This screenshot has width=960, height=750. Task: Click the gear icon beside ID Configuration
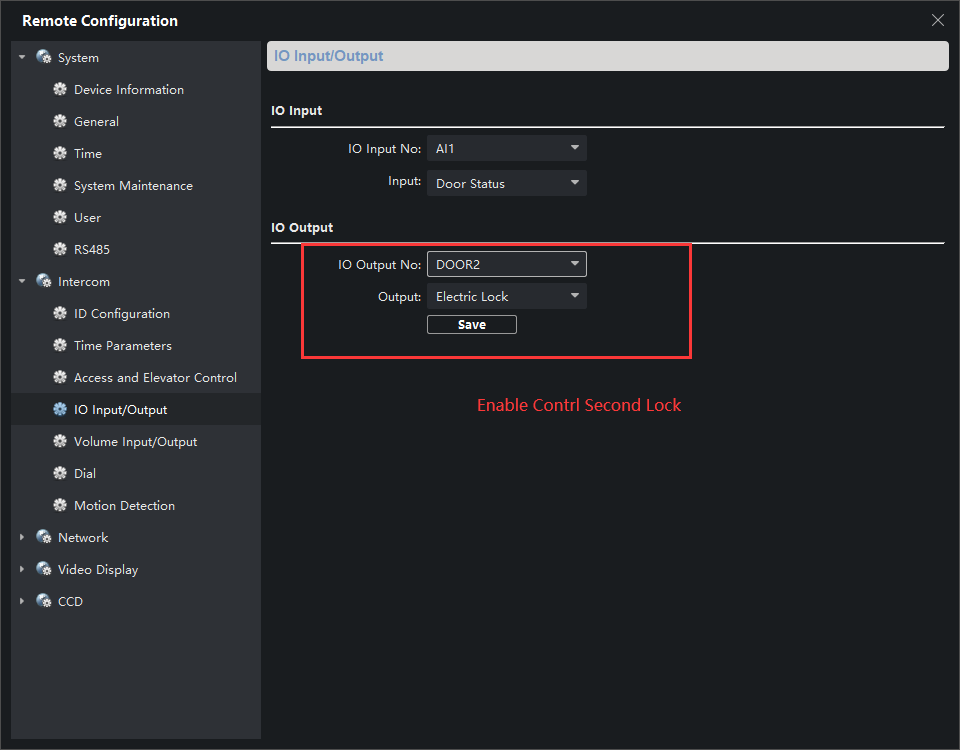pyautogui.click(x=60, y=313)
